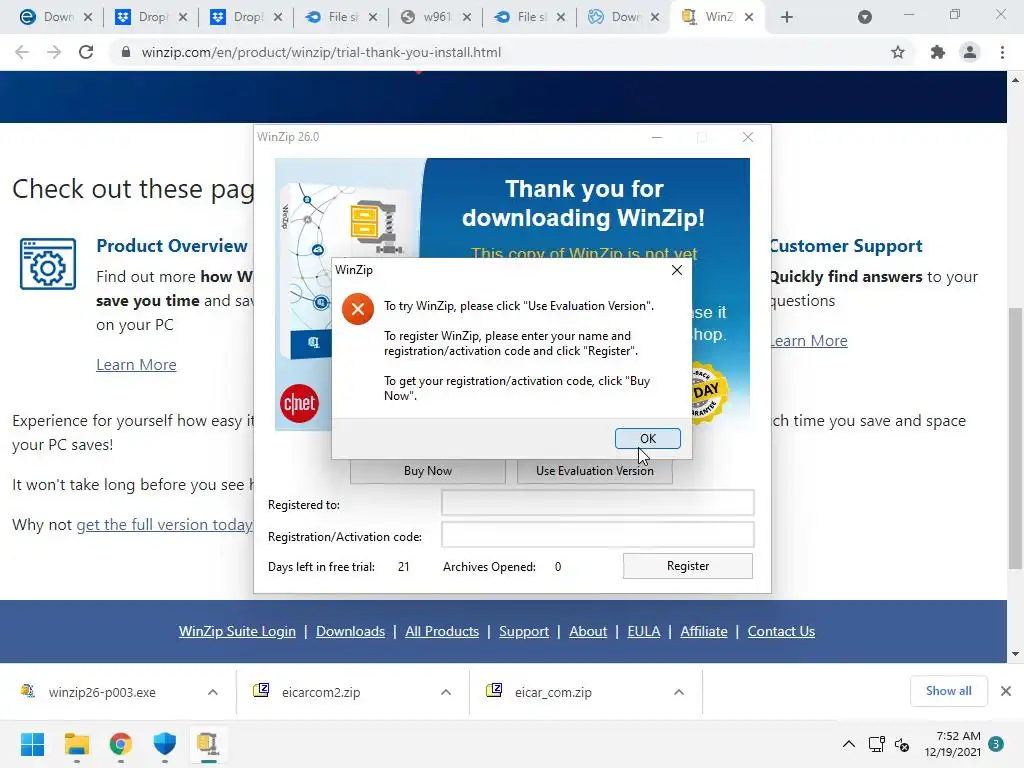Click the WinZip file cabinet logo in banner

[376, 227]
